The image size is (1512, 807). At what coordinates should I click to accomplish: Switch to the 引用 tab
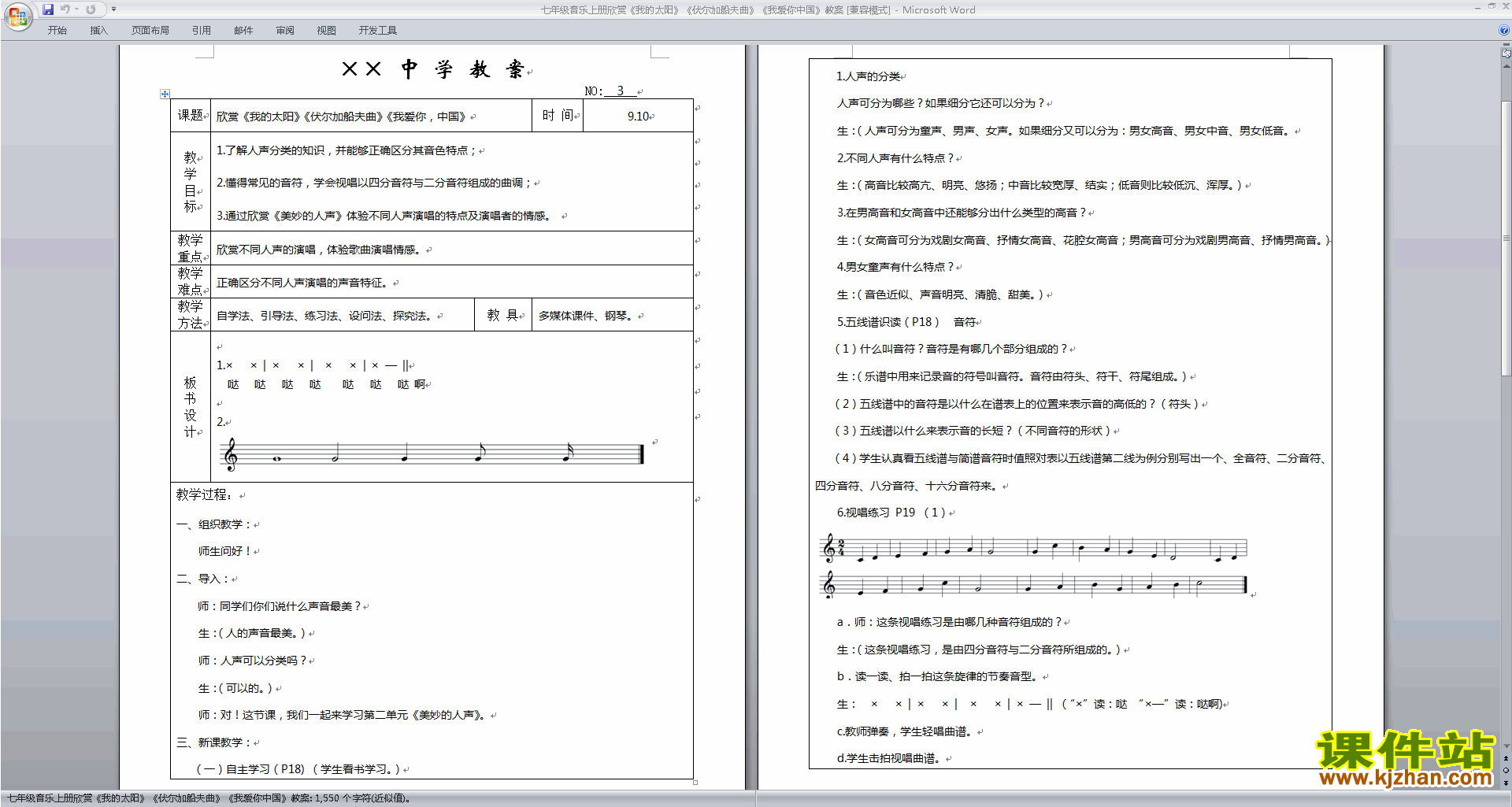point(202,30)
